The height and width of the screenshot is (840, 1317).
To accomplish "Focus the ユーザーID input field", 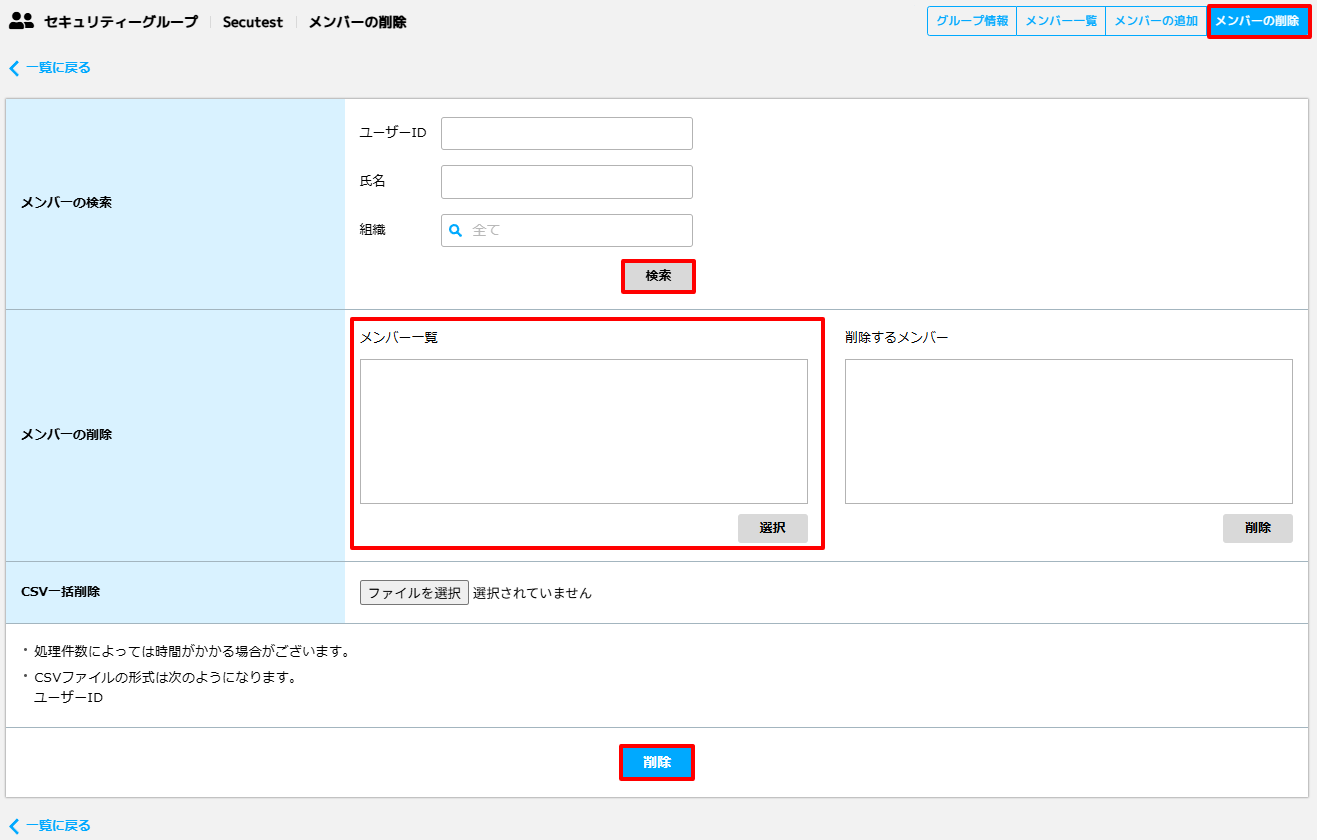I will click(567, 133).
